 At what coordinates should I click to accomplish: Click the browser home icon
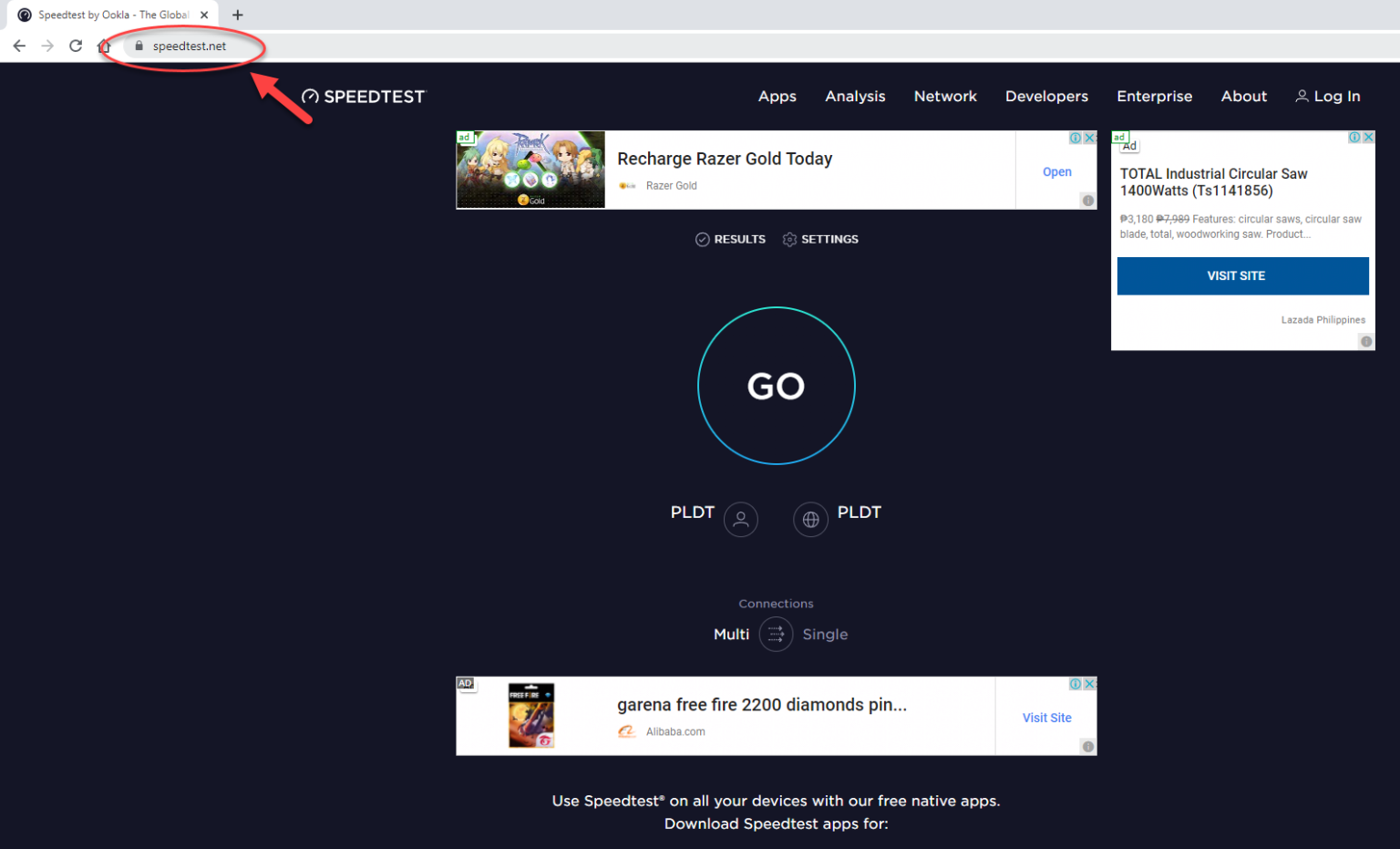point(104,46)
